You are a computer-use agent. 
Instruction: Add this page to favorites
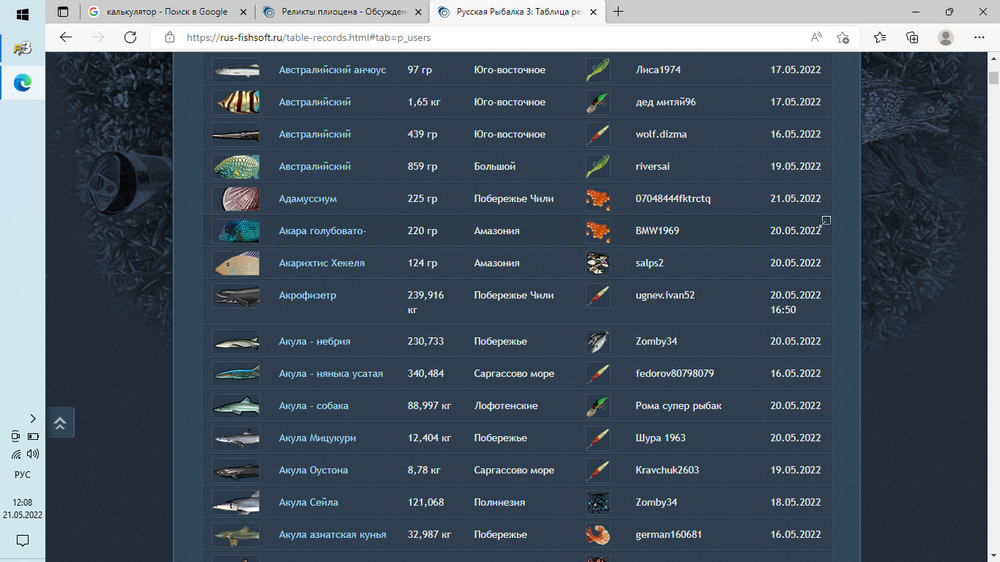click(x=843, y=37)
